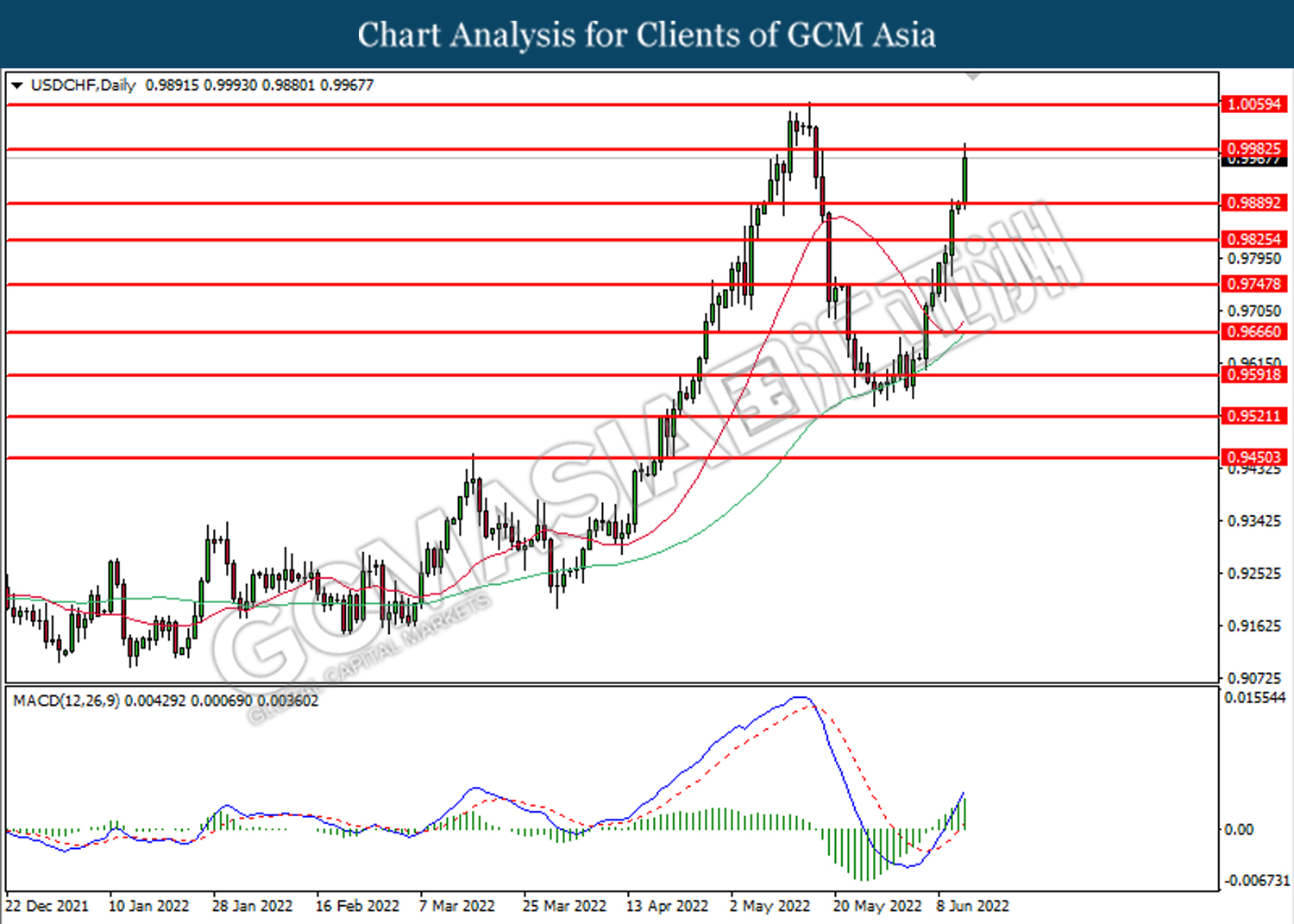1294x924 pixels.
Task: Select the 0.98892 price level label
Action: coord(1254,203)
